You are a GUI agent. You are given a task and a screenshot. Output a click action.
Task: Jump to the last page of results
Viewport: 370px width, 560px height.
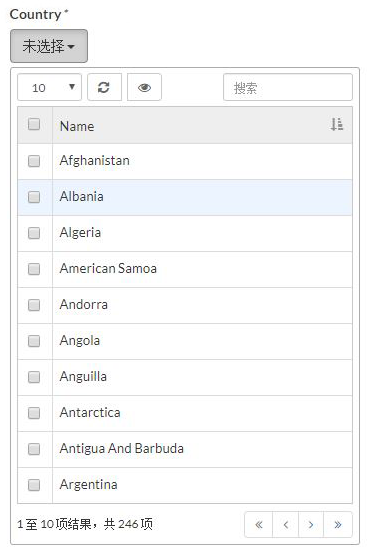point(338,524)
